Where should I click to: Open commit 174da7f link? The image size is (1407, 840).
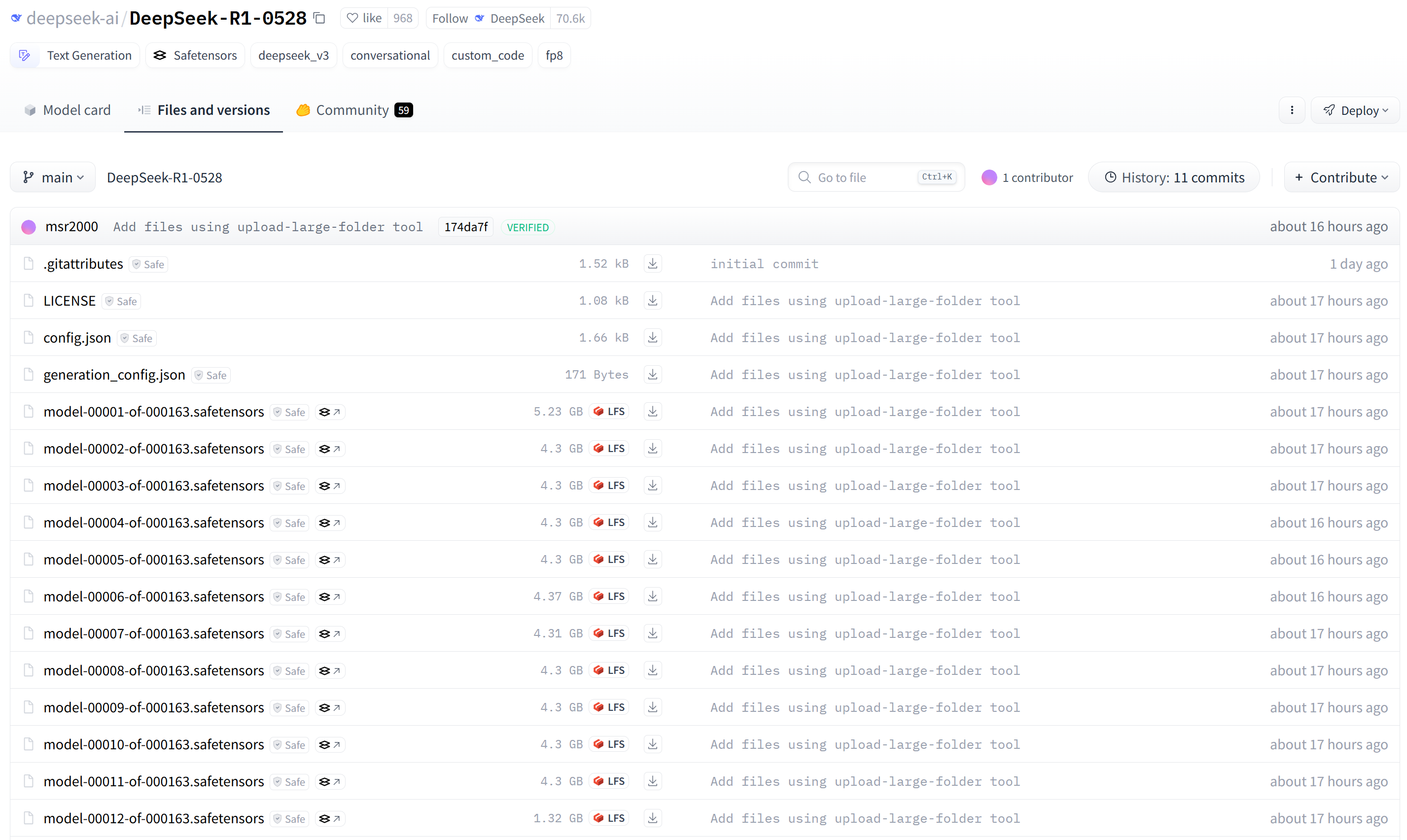tap(465, 227)
